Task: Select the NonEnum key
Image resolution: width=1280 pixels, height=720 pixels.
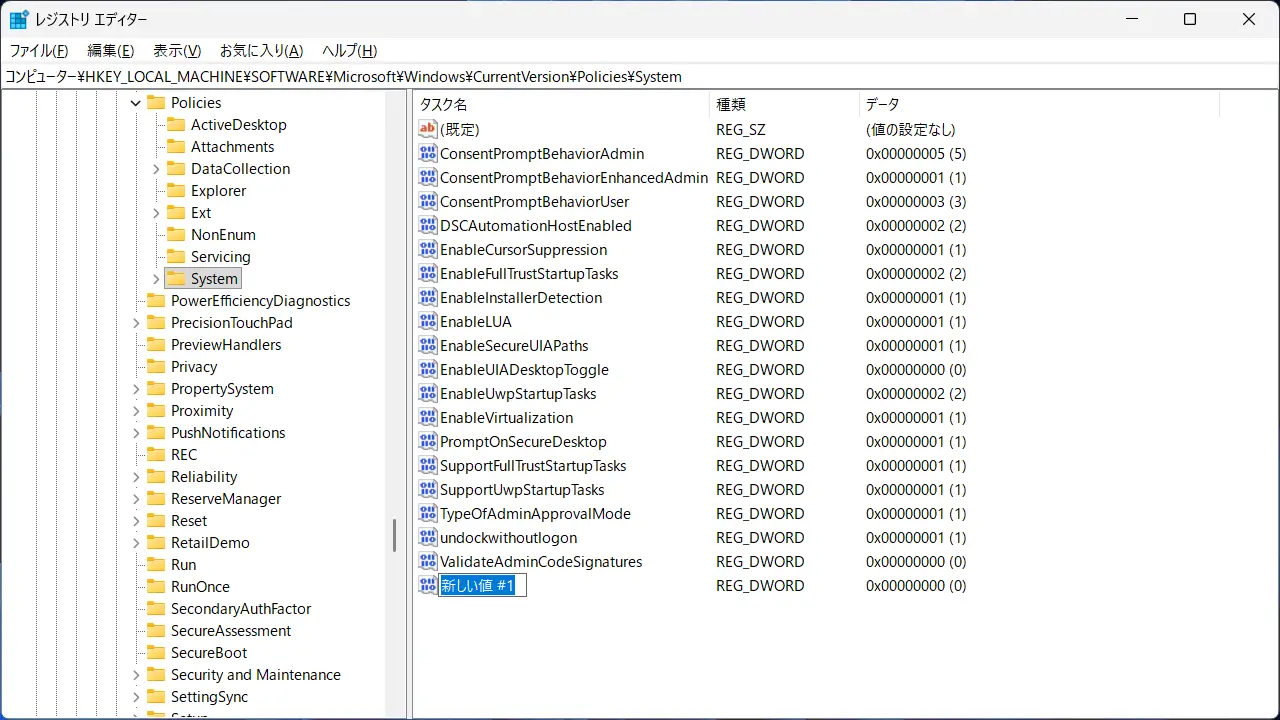Action: click(223, 234)
